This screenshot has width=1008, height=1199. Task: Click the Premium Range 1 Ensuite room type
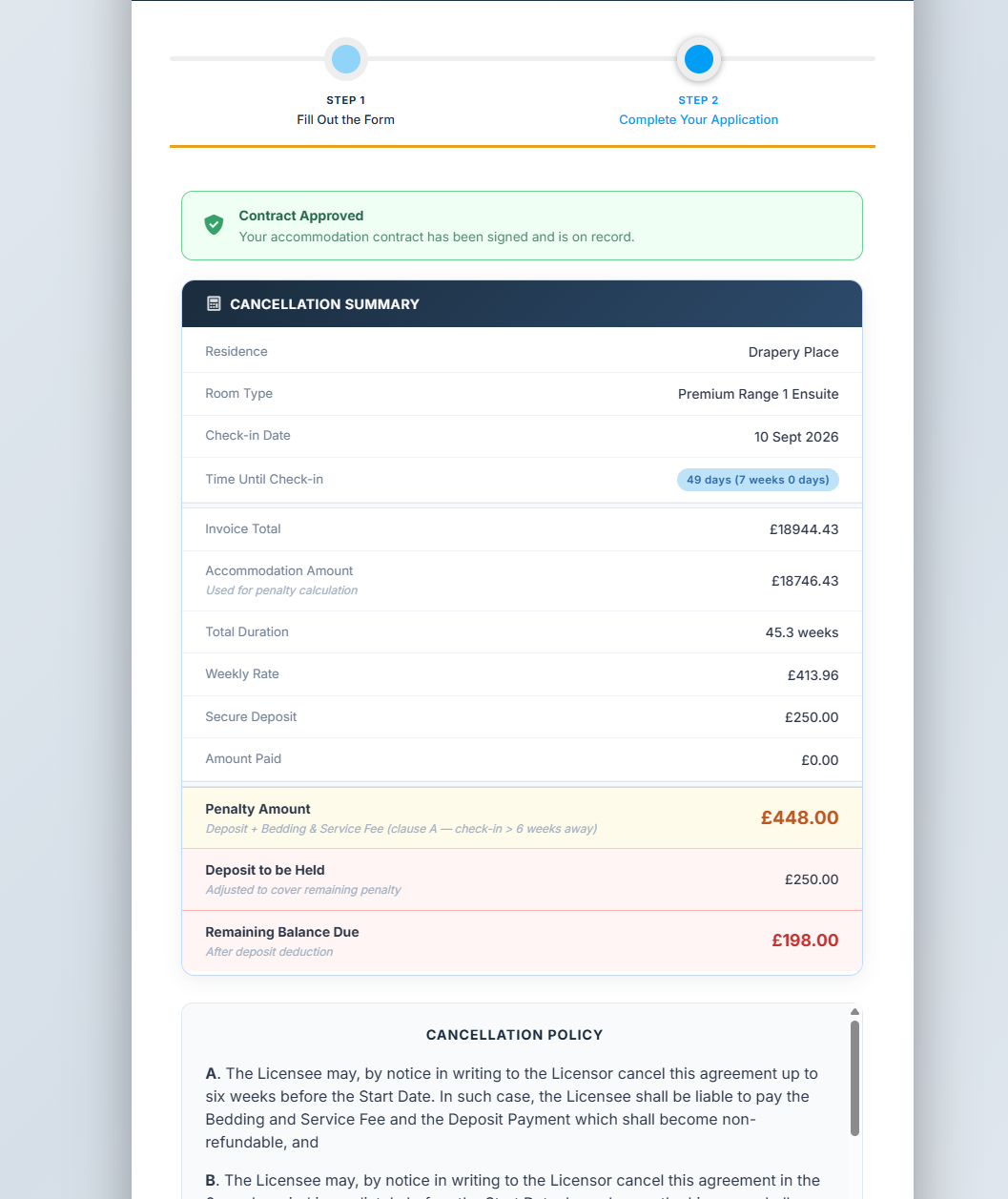point(758,394)
